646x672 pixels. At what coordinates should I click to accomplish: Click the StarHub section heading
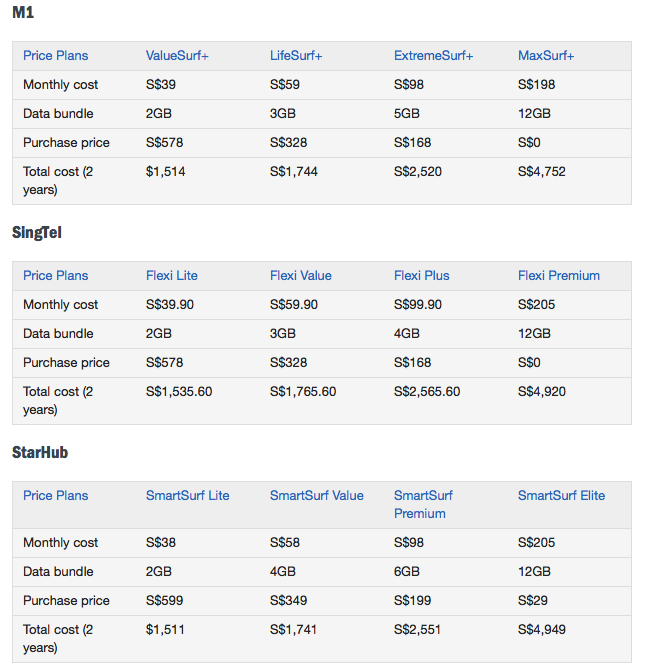pos(40,453)
